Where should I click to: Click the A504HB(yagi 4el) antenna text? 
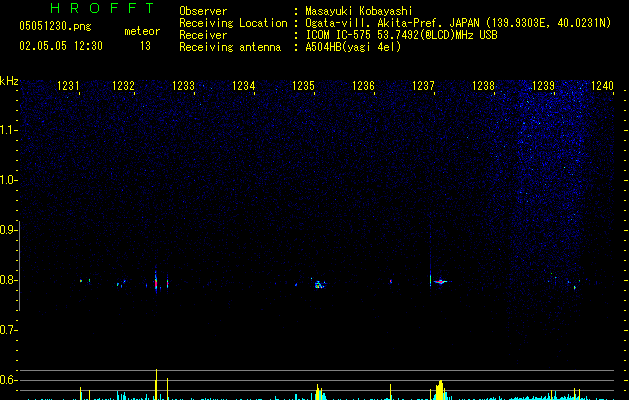(x=353, y=47)
